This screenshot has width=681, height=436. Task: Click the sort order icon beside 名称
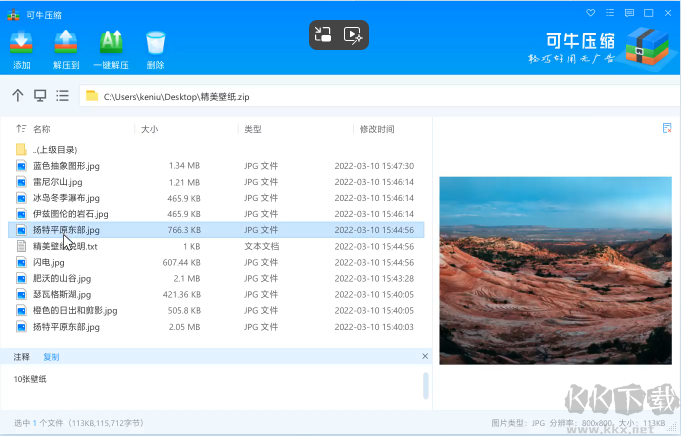tap(20, 129)
